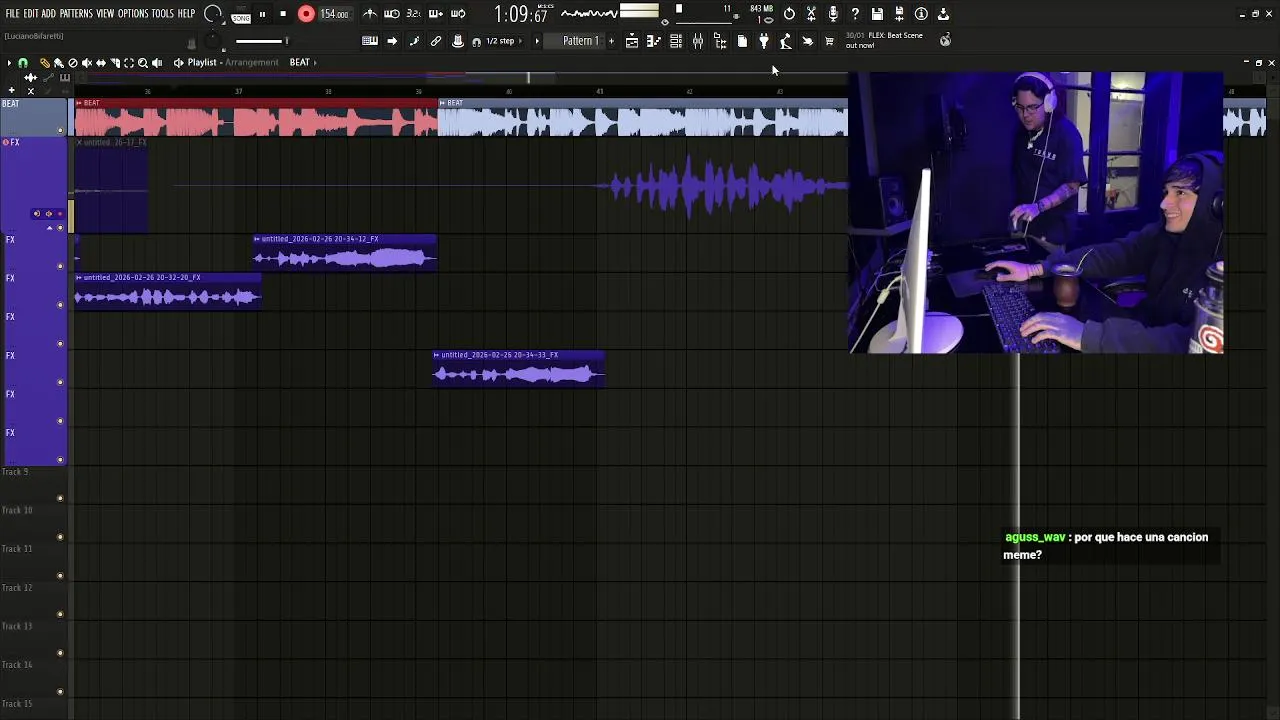Screen dimensions: 1280x720
Task: Open the Playlist view icon
Action: 632,41
